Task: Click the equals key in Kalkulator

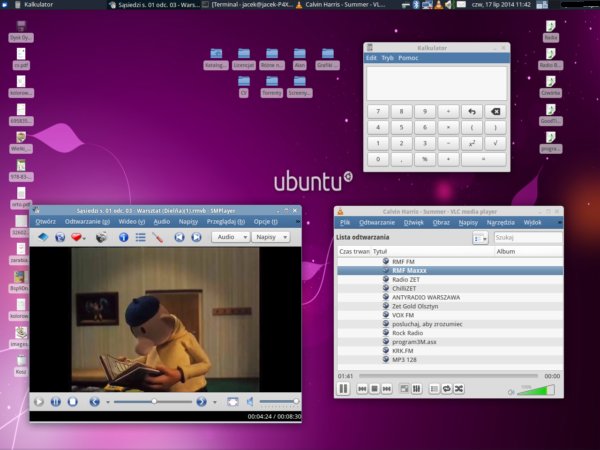Action: tap(484, 159)
